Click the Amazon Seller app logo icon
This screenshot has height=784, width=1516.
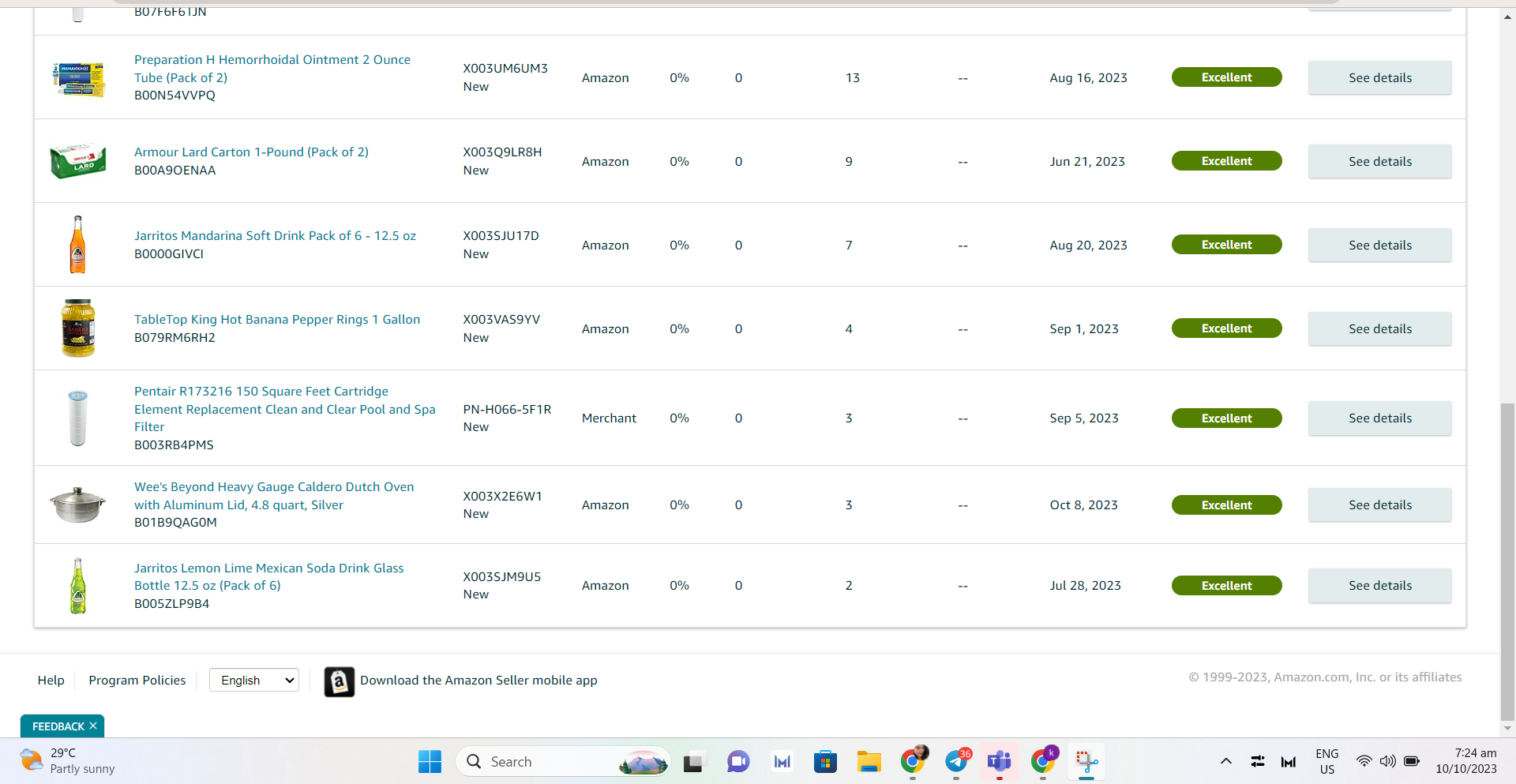click(x=340, y=681)
